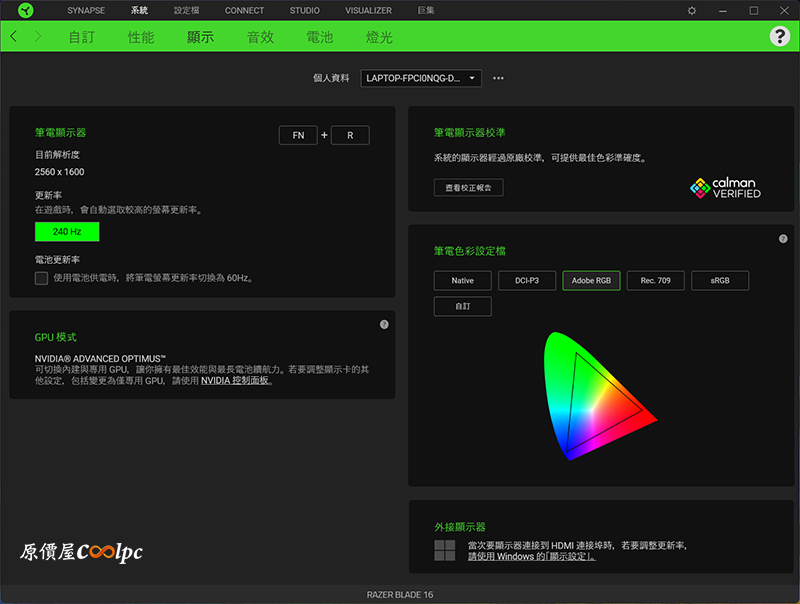Switch to the 系統 top tab
The image size is (800, 604).
(139, 10)
